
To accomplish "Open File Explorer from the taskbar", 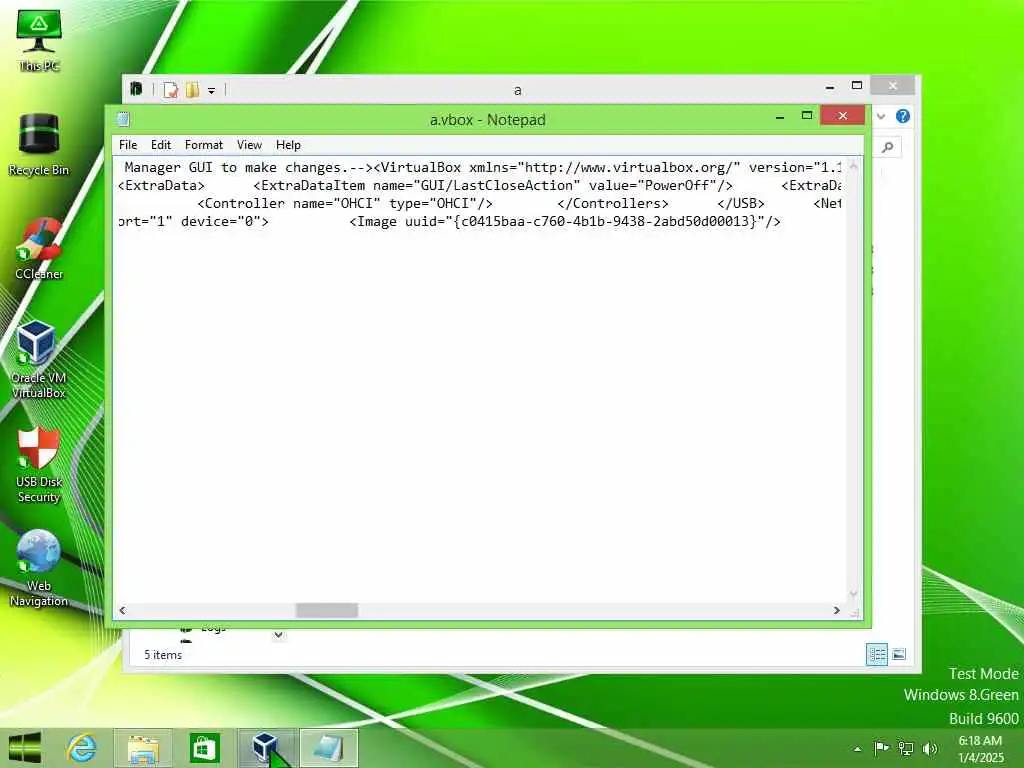I will click(x=143, y=748).
